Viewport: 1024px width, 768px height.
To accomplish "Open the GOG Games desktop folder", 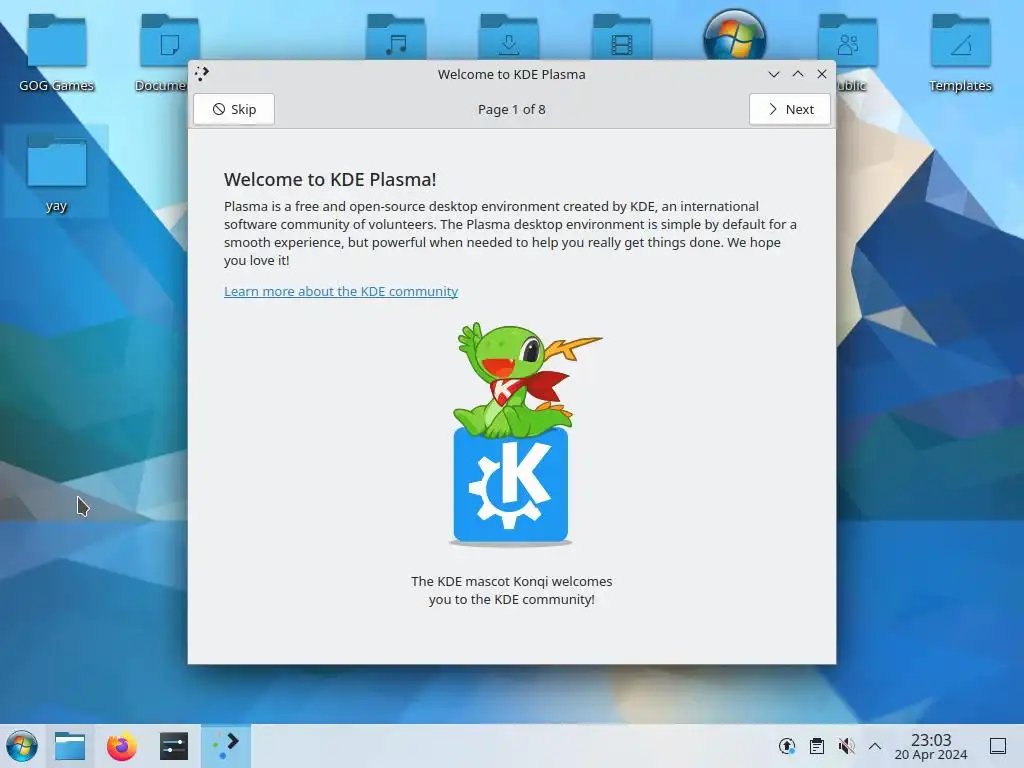I will click(57, 52).
